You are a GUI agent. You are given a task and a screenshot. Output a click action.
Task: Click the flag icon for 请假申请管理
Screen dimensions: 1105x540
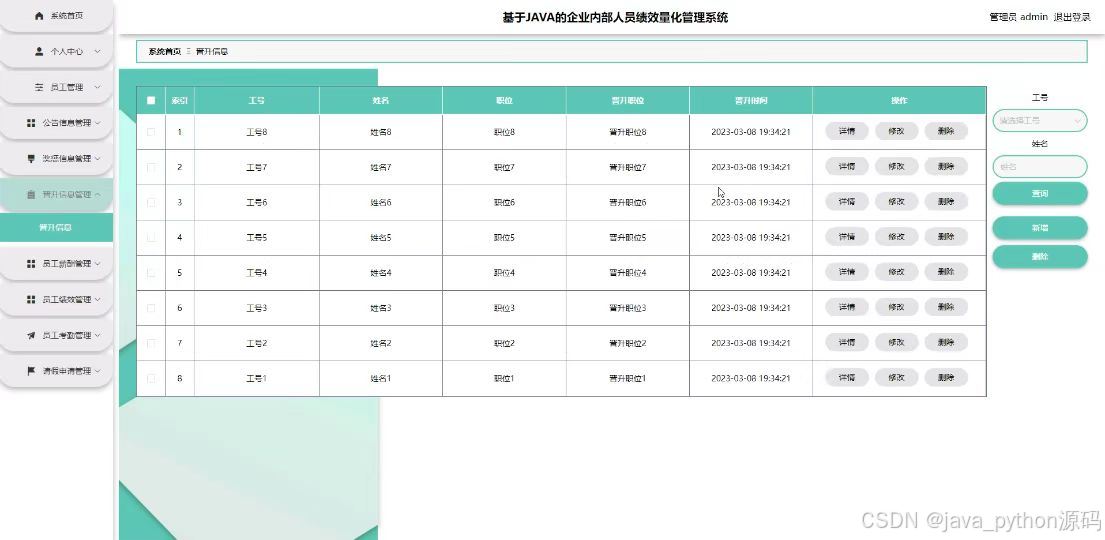pos(31,371)
